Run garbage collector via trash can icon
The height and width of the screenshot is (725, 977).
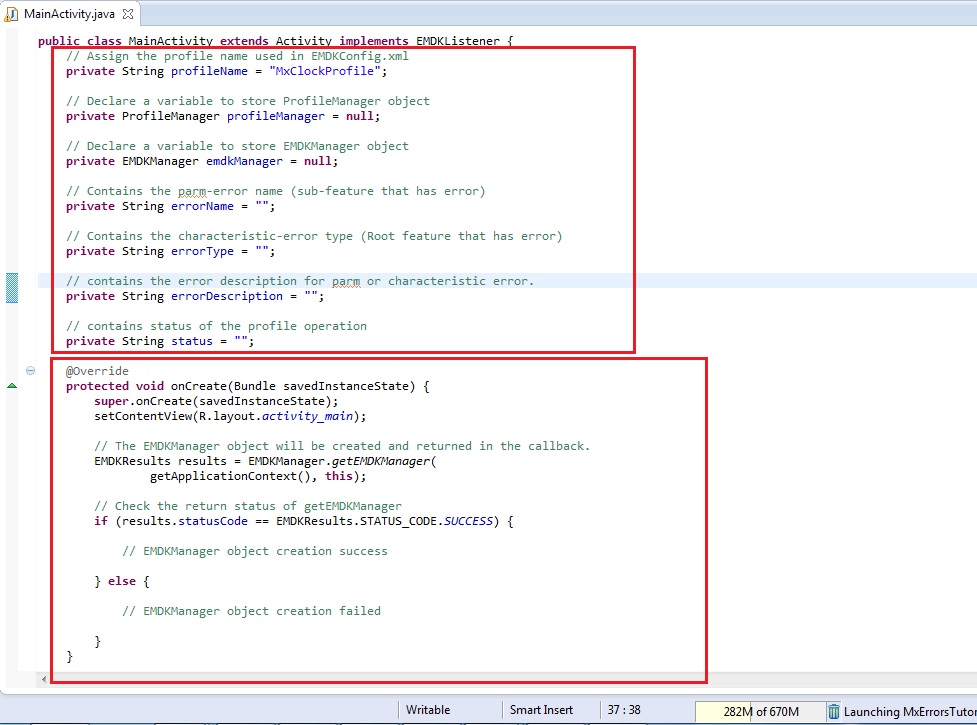833,711
